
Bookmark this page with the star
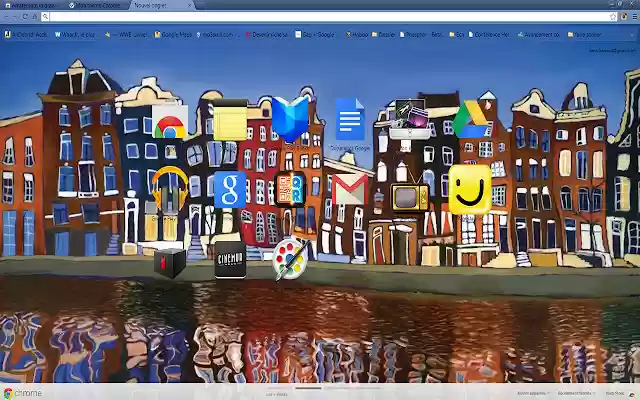click(x=613, y=17)
